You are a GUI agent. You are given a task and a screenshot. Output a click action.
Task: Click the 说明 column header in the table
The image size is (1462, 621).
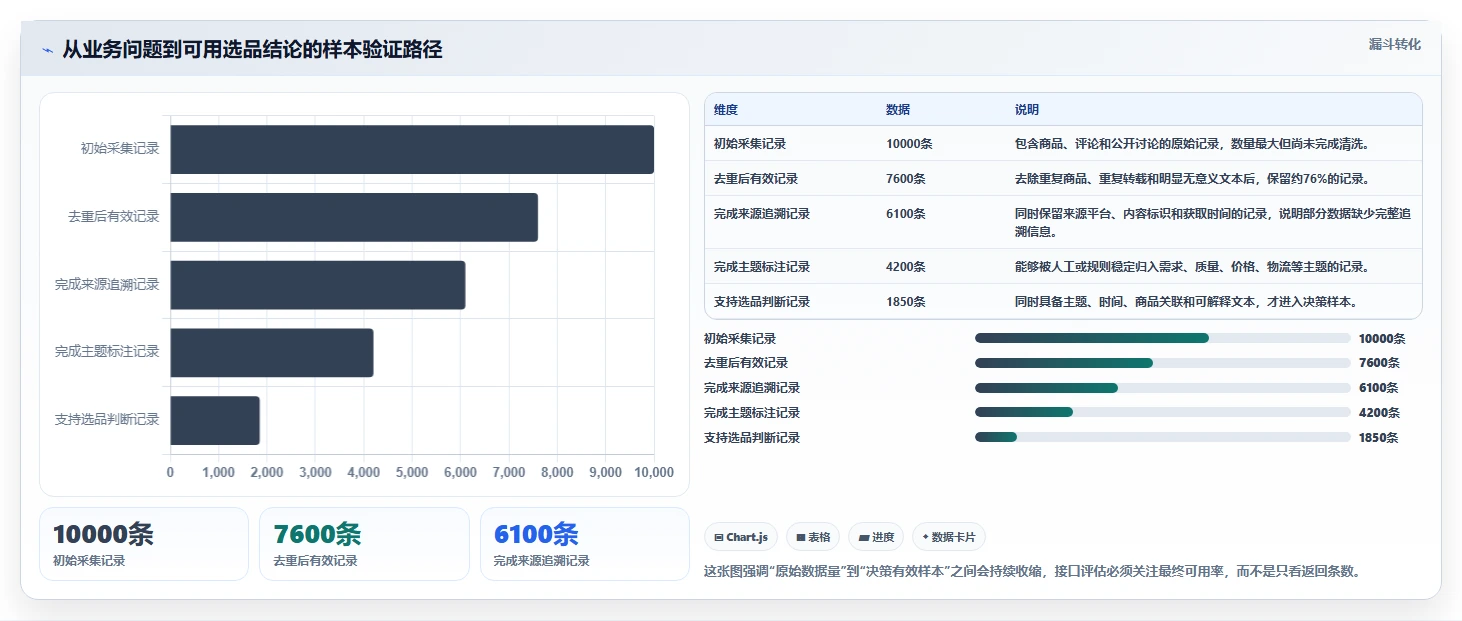coord(1027,109)
